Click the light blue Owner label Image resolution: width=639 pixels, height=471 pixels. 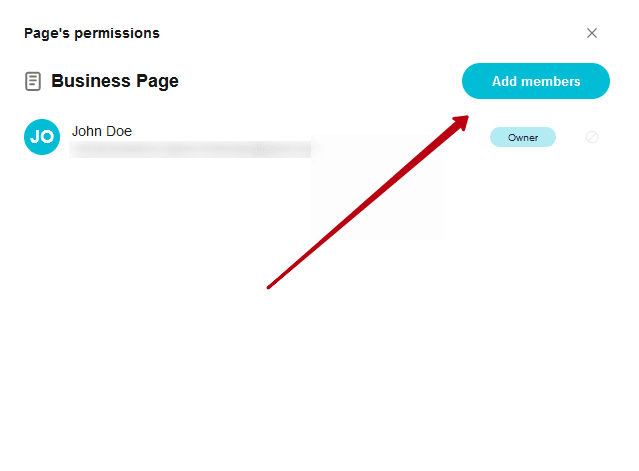[522, 137]
